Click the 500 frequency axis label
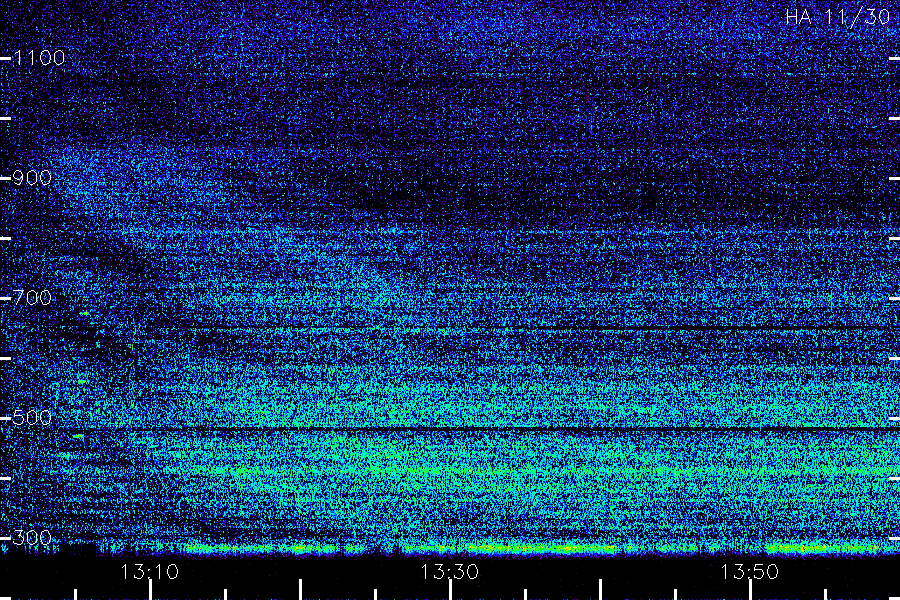This screenshot has width=900, height=600. pyautogui.click(x=32, y=417)
